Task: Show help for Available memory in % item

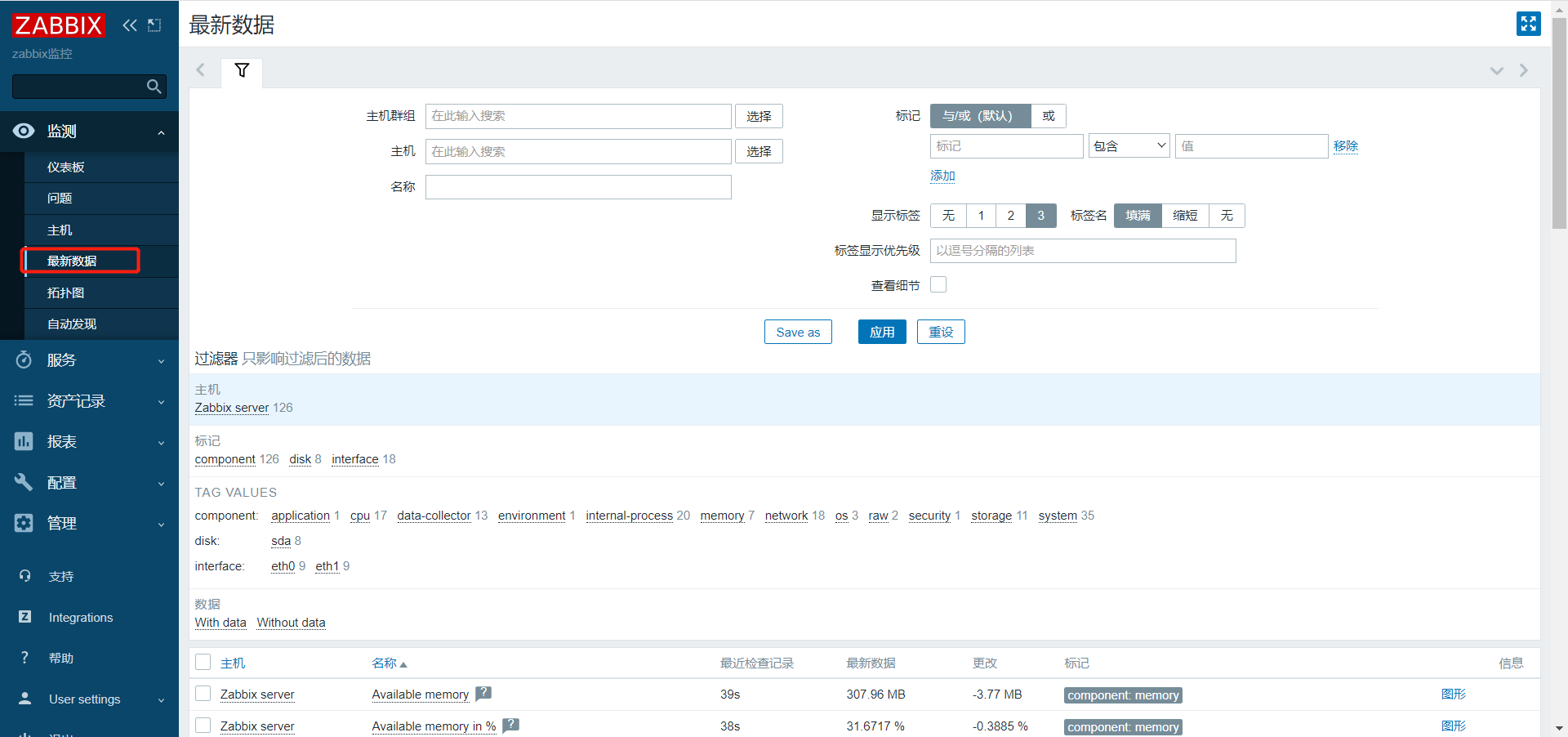Action: pyautogui.click(x=511, y=725)
